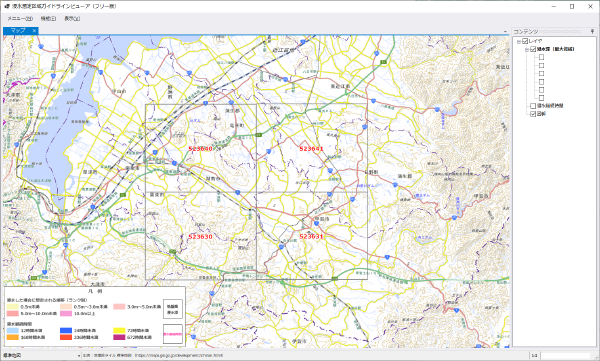Open the document tab list arrow above the map
Viewport: 600px width, 361px height.
click(505, 32)
